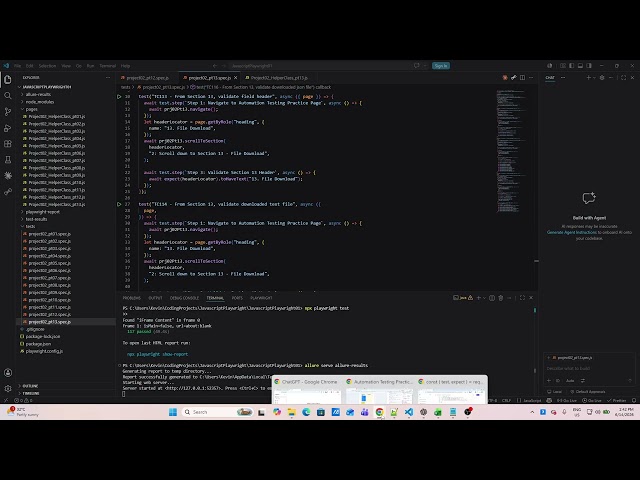Switch to the DEBUG CONSOLE tab
Screen dimensions: 640x480
tap(184, 298)
